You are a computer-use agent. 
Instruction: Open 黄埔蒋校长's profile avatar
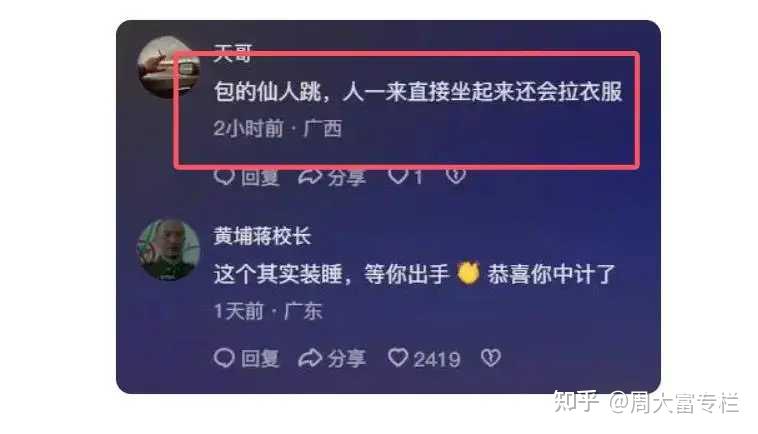168,249
